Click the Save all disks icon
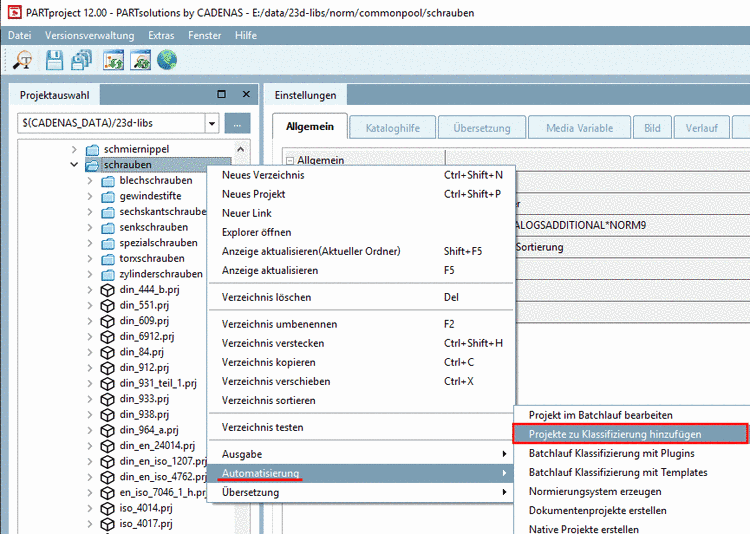750x534 pixels. (x=82, y=61)
